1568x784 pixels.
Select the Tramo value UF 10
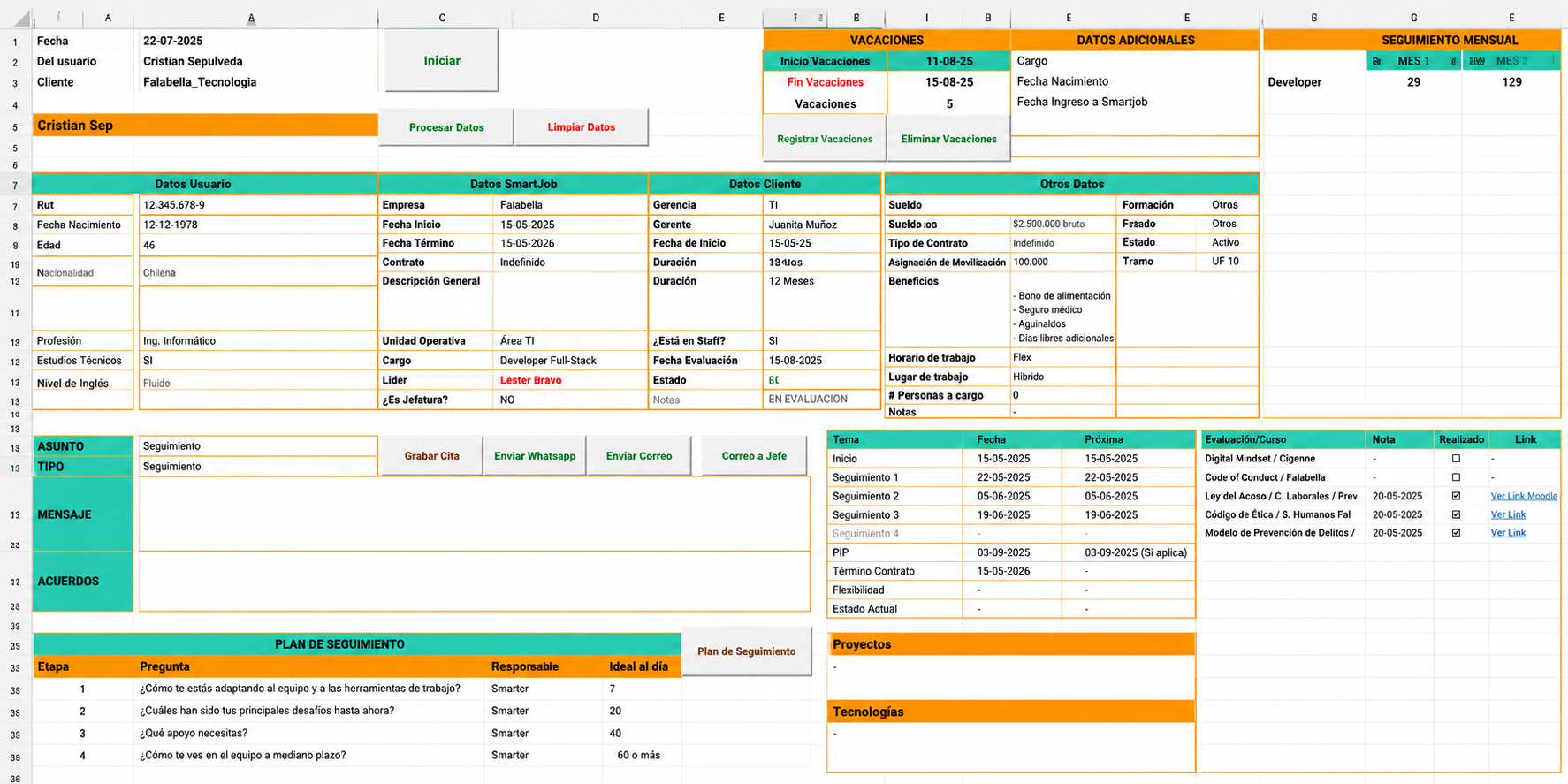pyautogui.click(x=1225, y=262)
